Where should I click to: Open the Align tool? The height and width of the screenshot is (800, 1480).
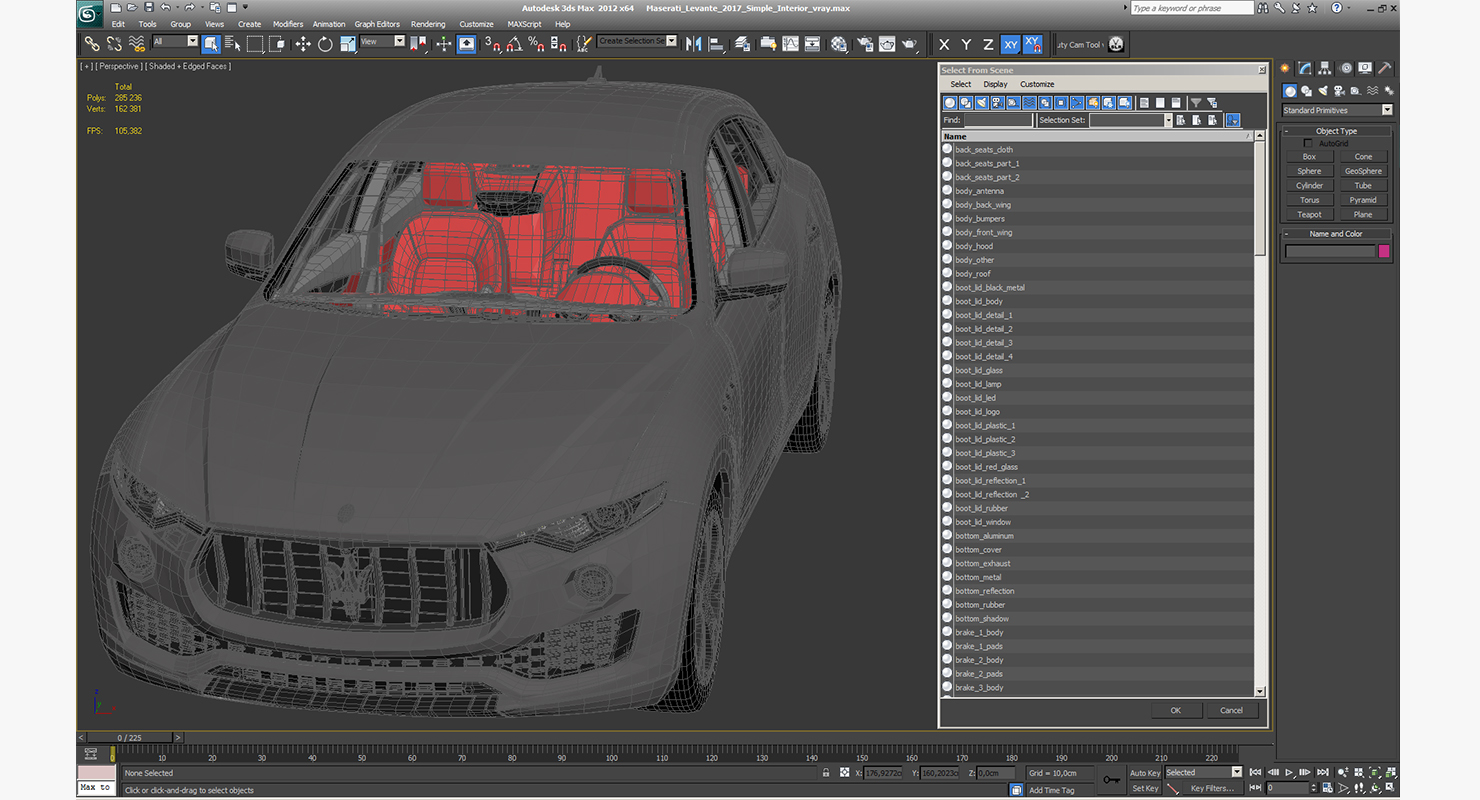tap(716, 44)
